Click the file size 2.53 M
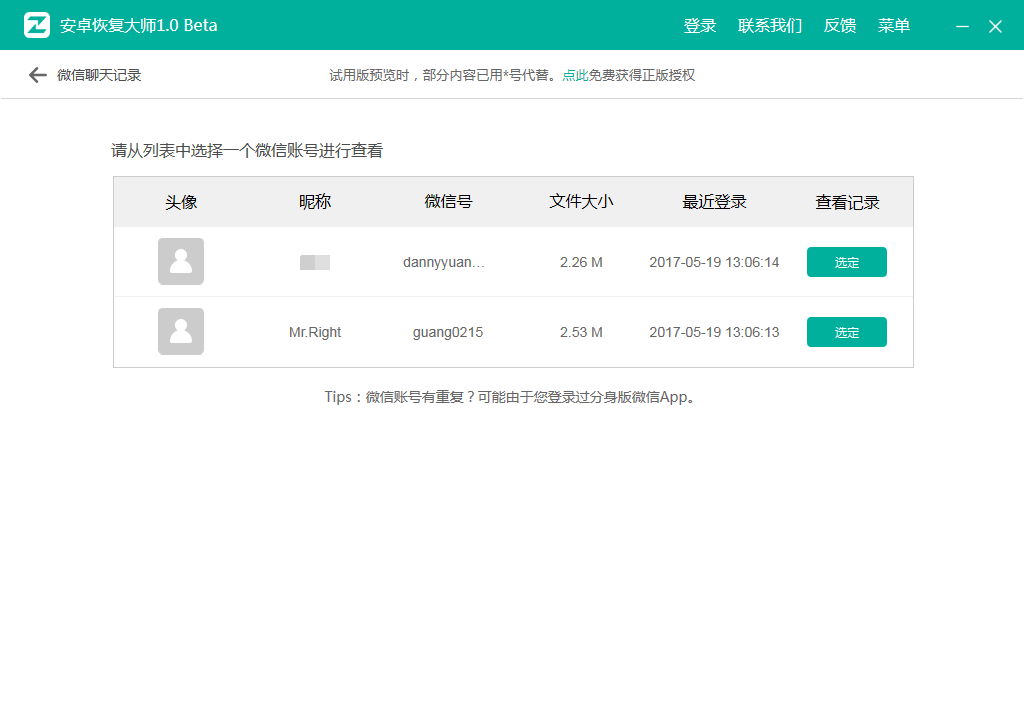Image resolution: width=1024 pixels, height=722 pixels. pyautogui.click(x=581, y=332)
